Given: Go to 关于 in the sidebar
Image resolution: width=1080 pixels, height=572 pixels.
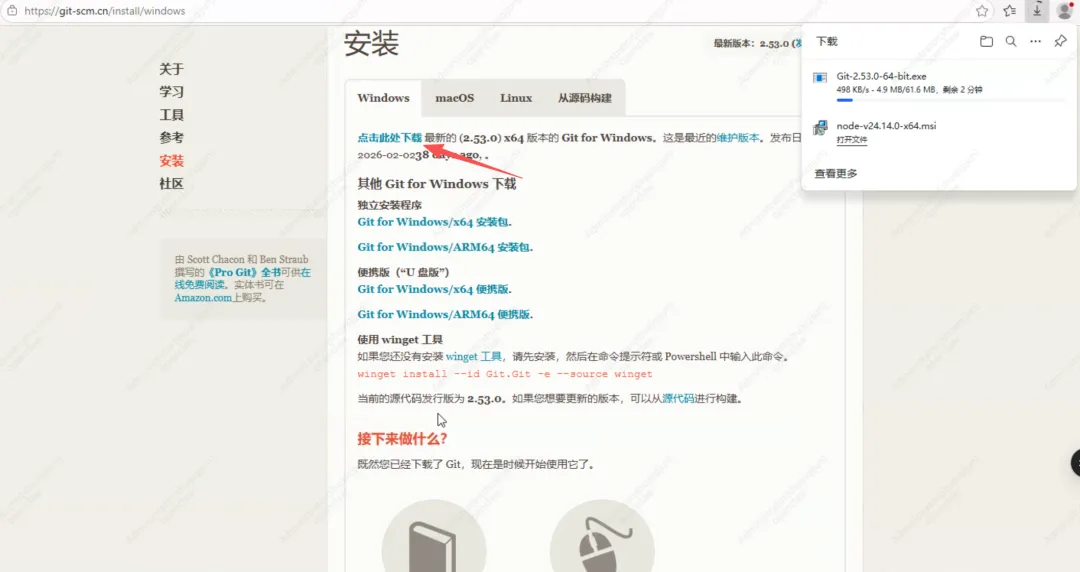Looking at the screenshot, I should point(172,69).
